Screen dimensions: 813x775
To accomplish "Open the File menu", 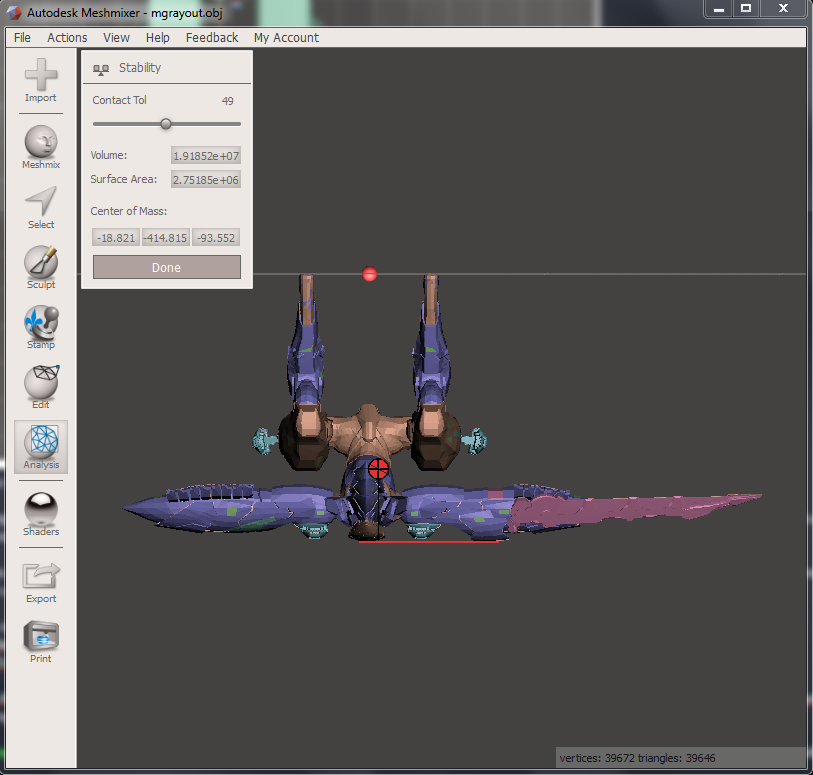I will 22,38.
